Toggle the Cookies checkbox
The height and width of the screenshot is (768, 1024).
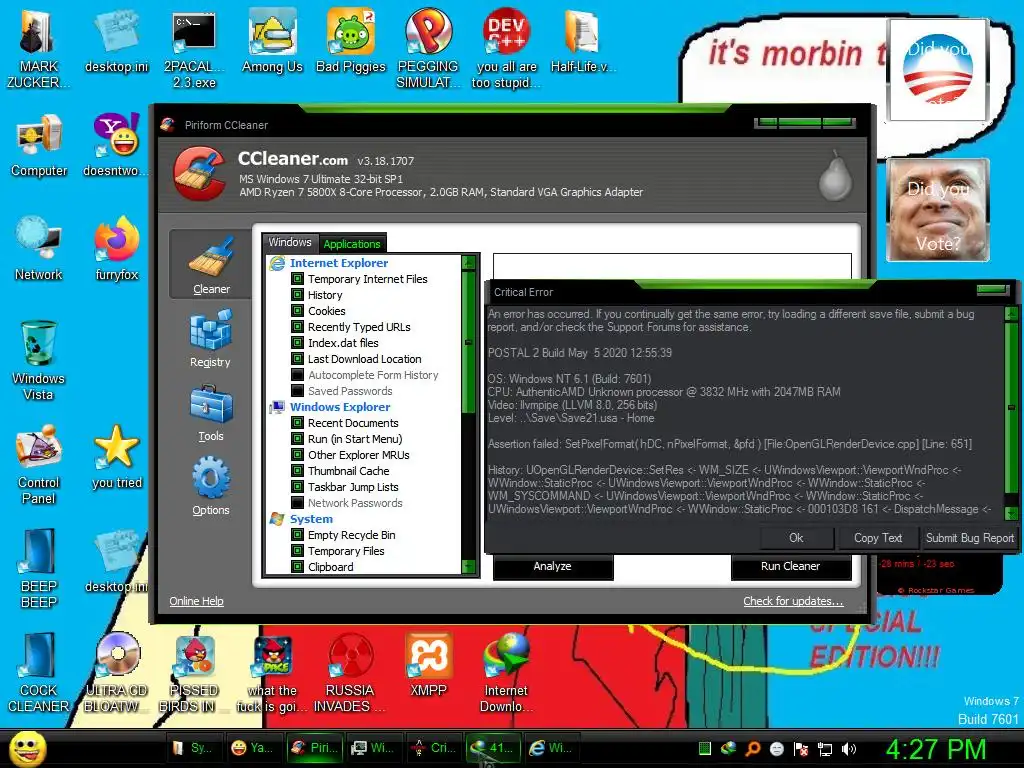pyautogui.click(x=297, y=311)
